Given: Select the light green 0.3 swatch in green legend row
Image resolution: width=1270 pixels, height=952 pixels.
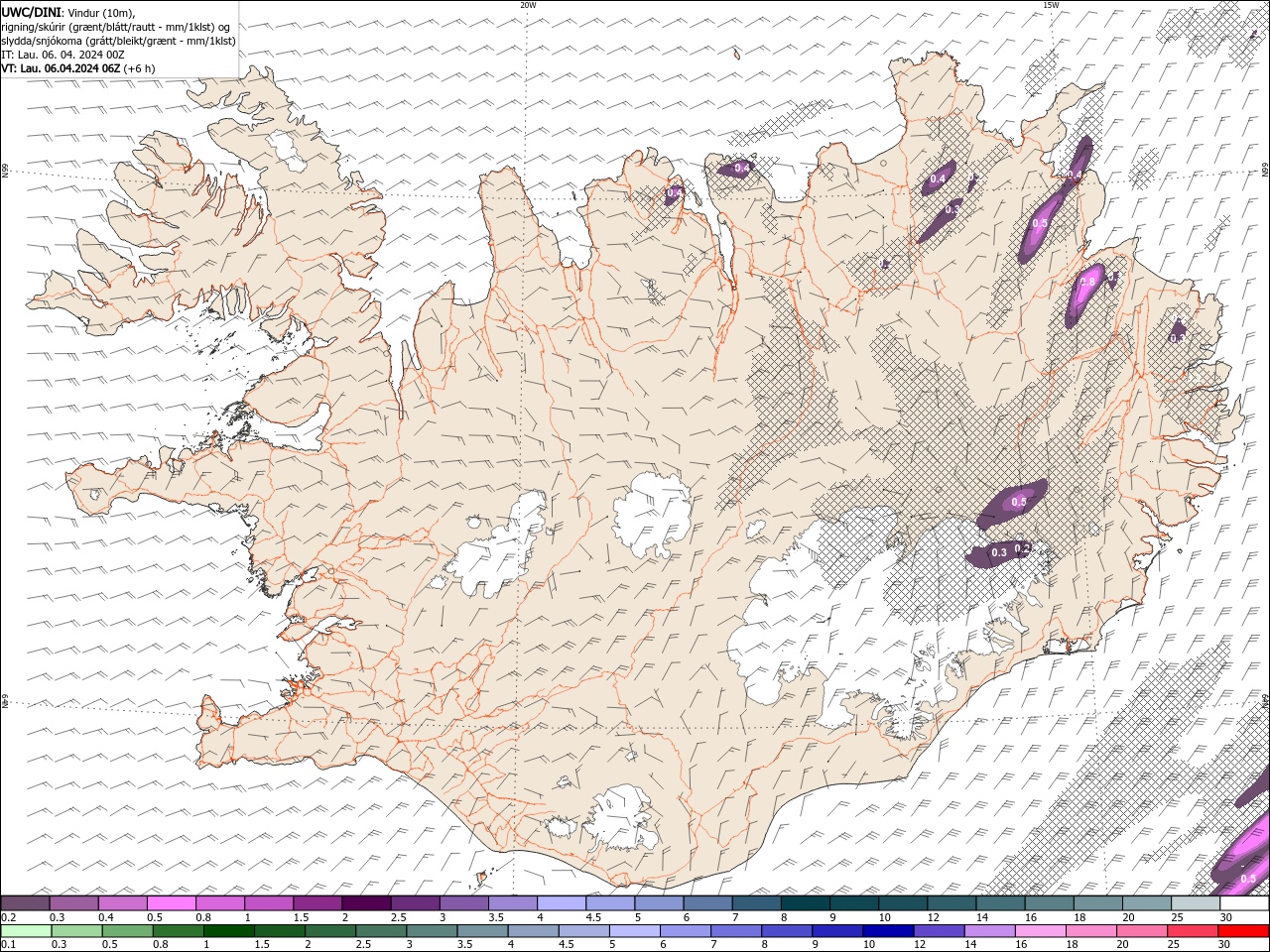Looking at the screenshot, I should point(76,931).
